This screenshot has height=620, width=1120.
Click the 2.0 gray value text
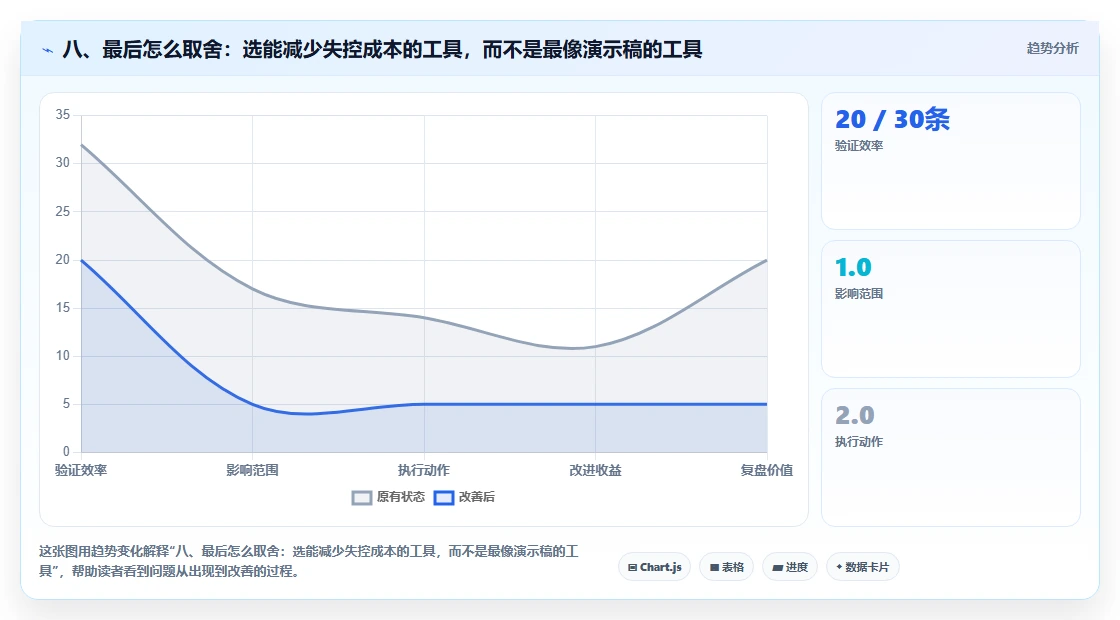(x=854, y=415)
